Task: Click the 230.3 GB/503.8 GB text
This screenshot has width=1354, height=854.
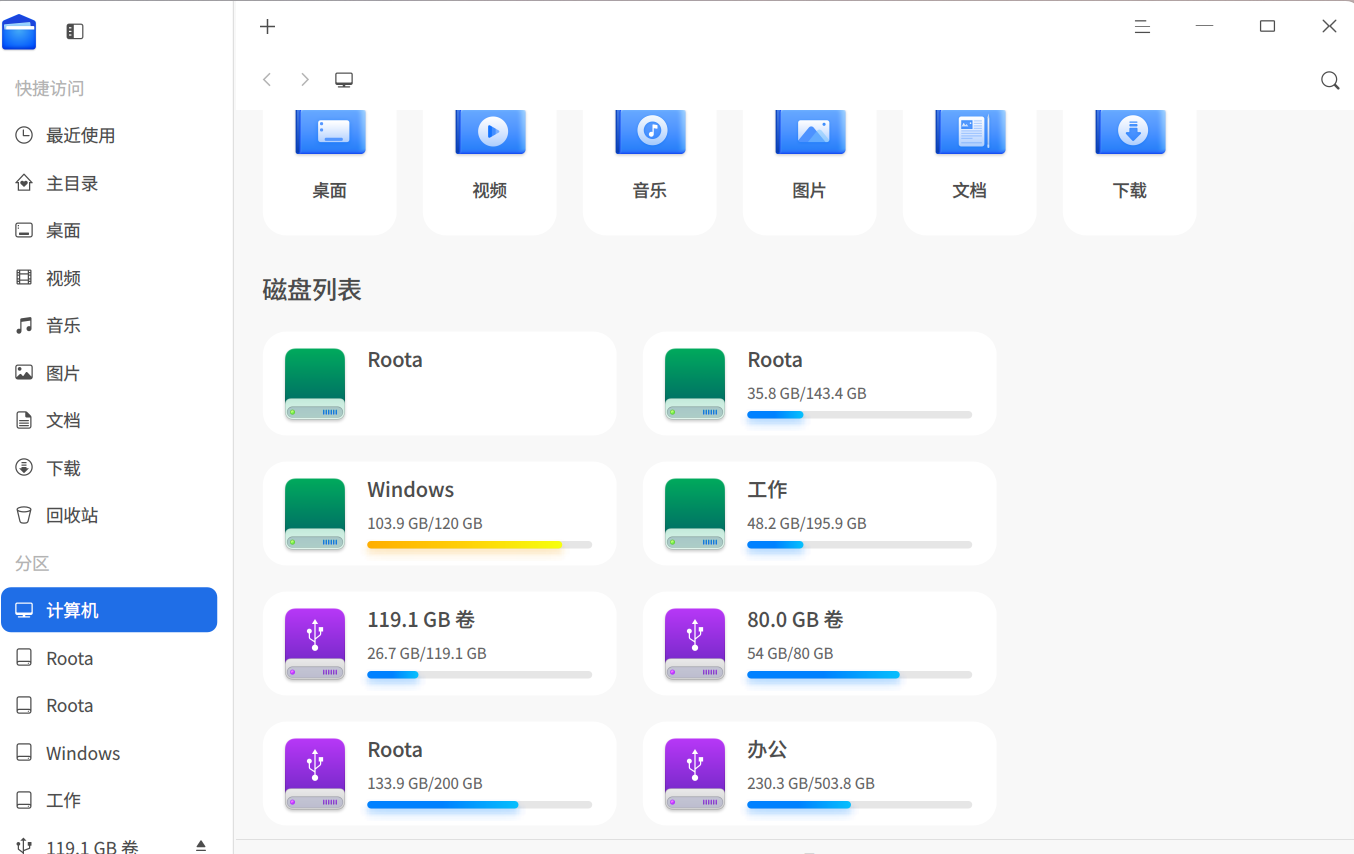Action: click(810, 784)
